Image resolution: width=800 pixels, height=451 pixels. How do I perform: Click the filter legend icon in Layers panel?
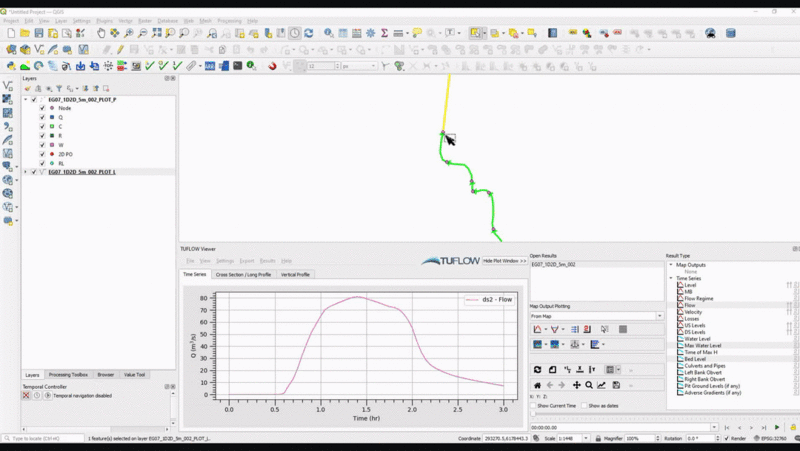click(58, 89)
